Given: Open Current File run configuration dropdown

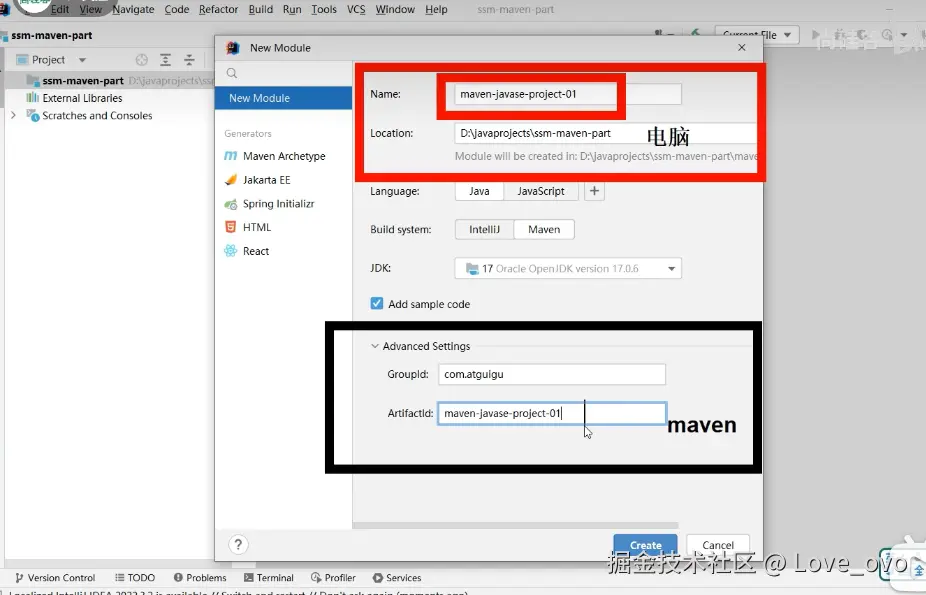Looking at the screenshot, I should 757,35.
